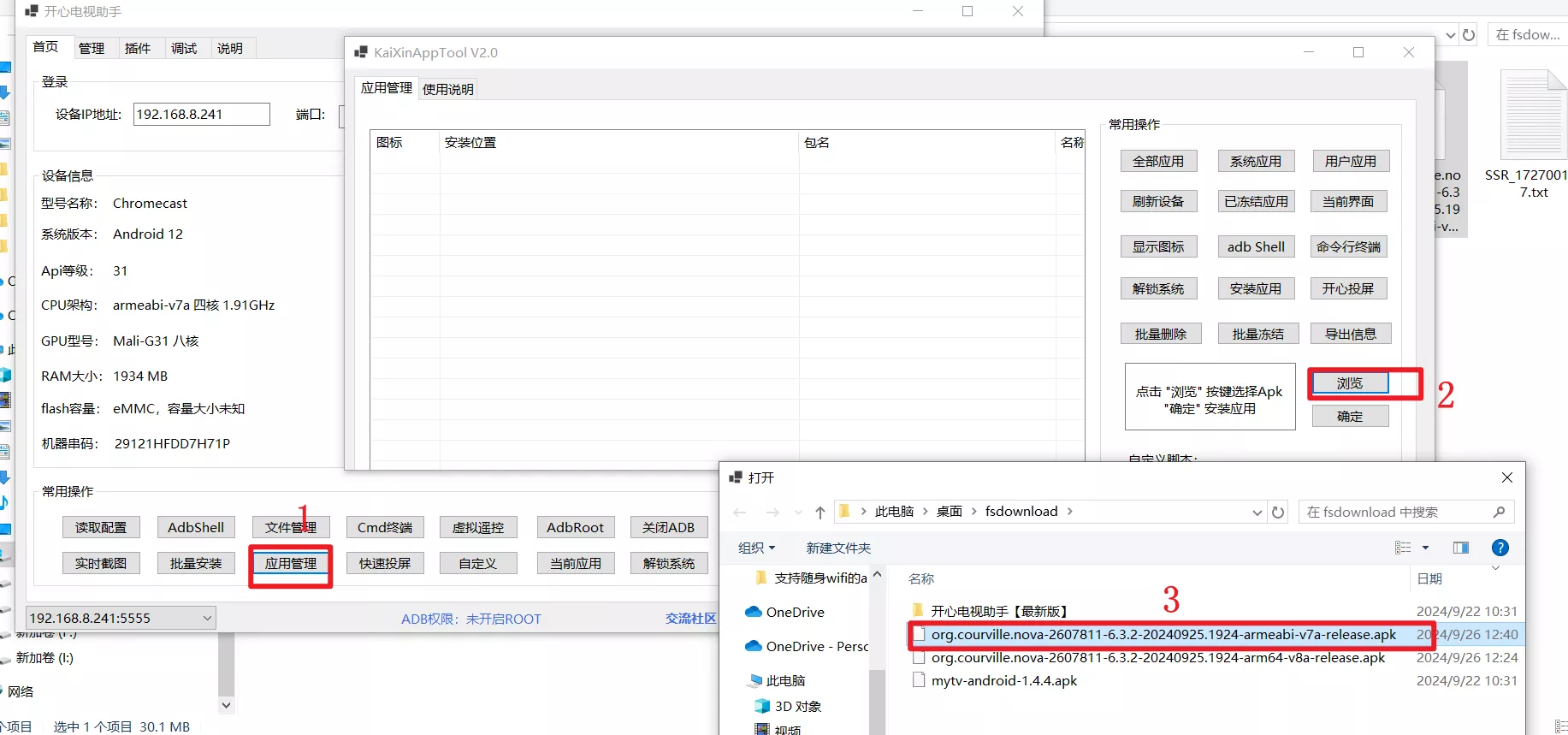Click the 批量冻结 button

[1258, 335]
